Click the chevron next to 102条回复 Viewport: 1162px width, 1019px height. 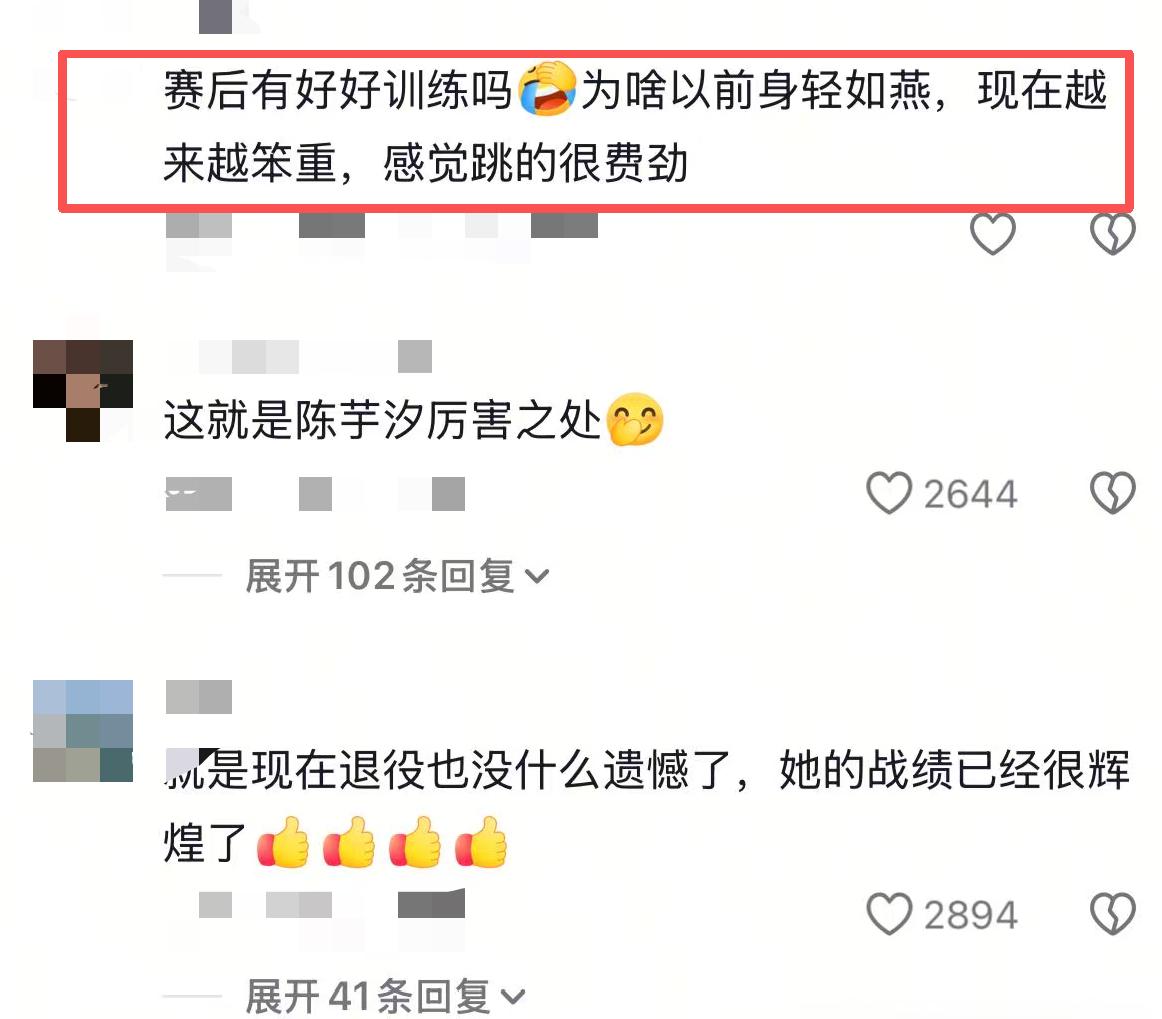pyautogui.click(x=537, y=577)
